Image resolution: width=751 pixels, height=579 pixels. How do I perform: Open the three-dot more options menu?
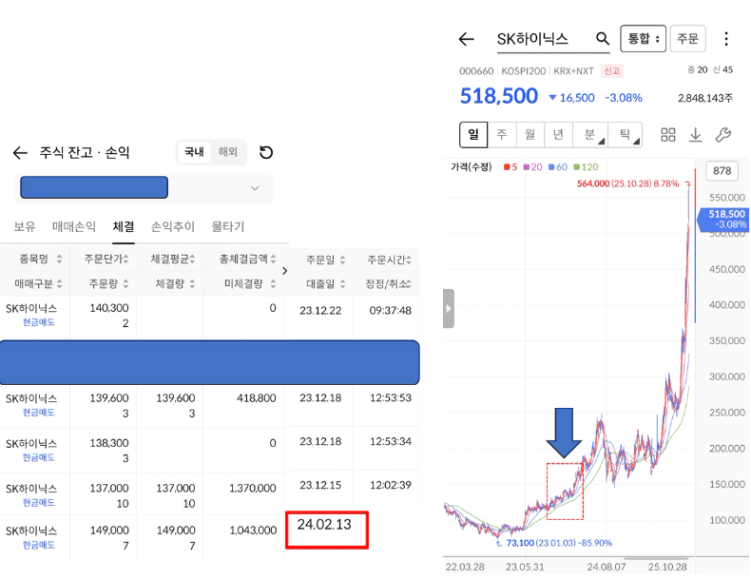[x=725, y=39]
